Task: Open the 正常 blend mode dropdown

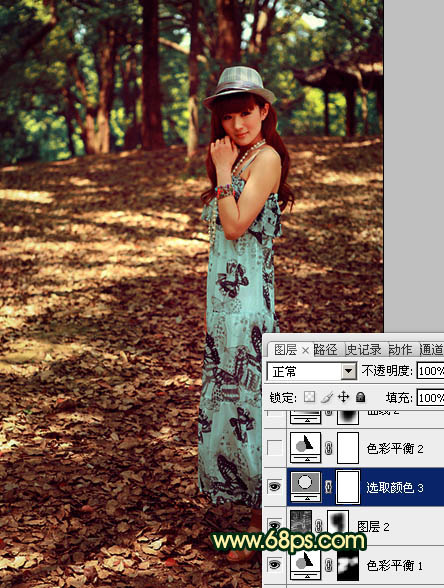Action: (311, 371)
